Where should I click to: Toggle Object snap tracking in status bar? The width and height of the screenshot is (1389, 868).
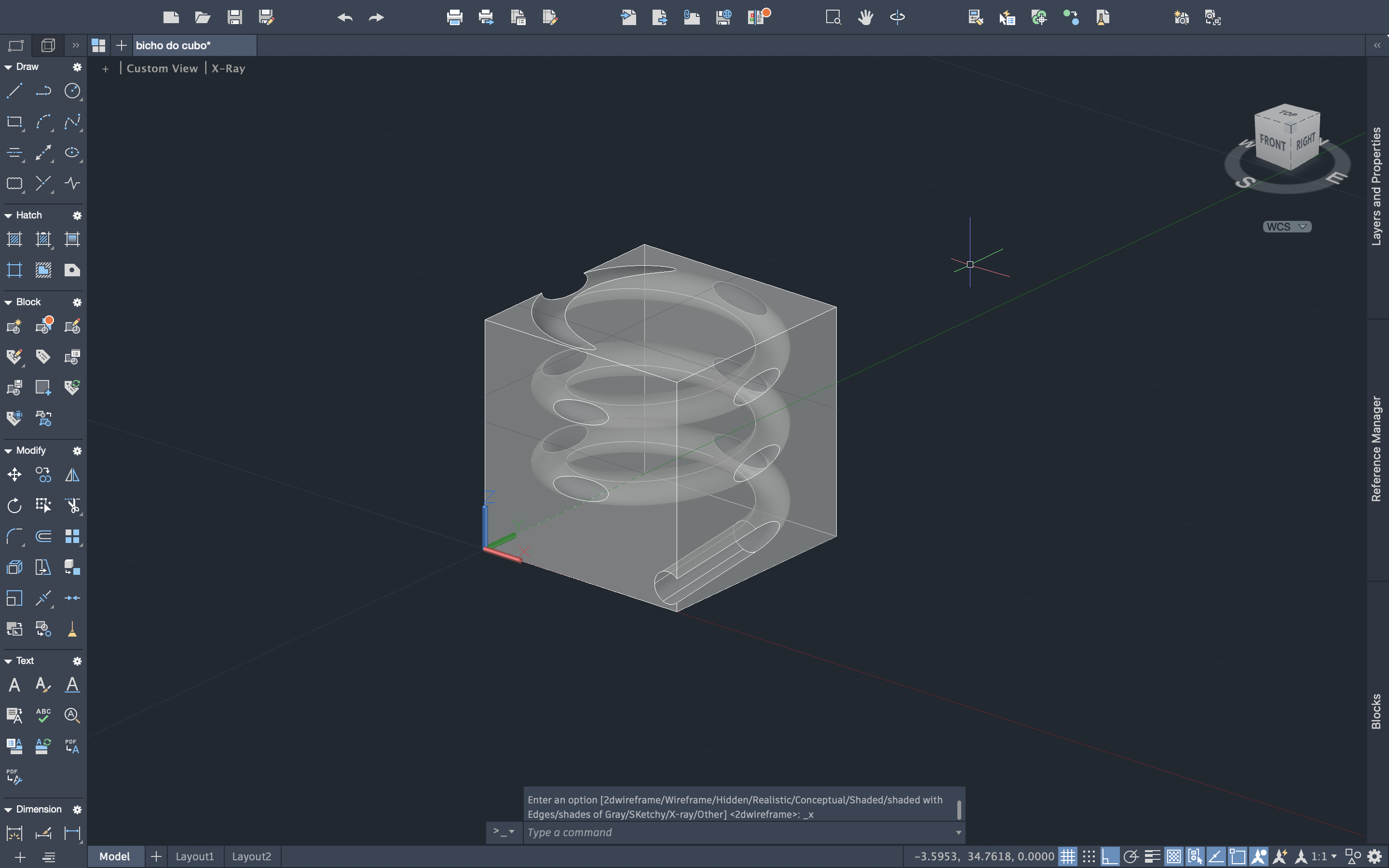point(1216,856)
